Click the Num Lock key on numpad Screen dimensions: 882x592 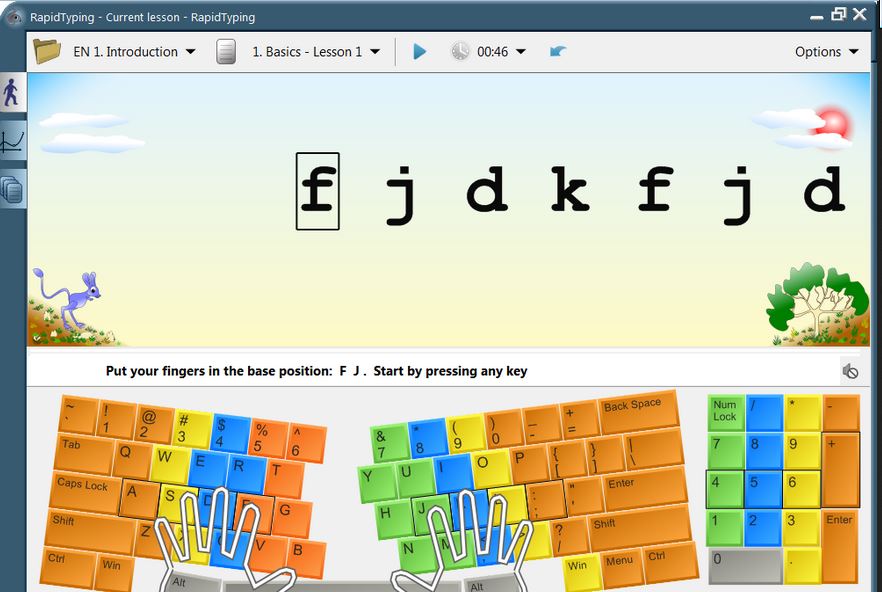(726, 413)
